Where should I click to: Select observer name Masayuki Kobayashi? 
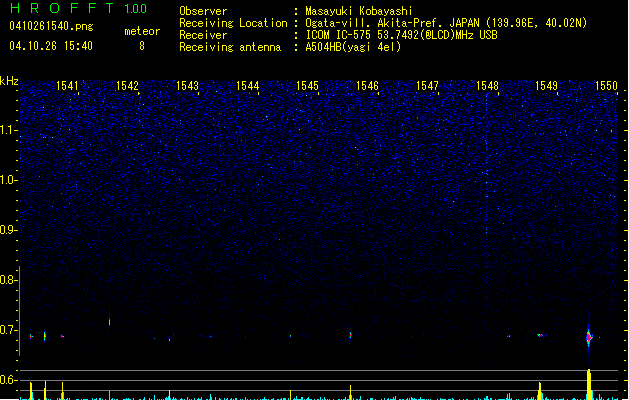coord(359,11)
